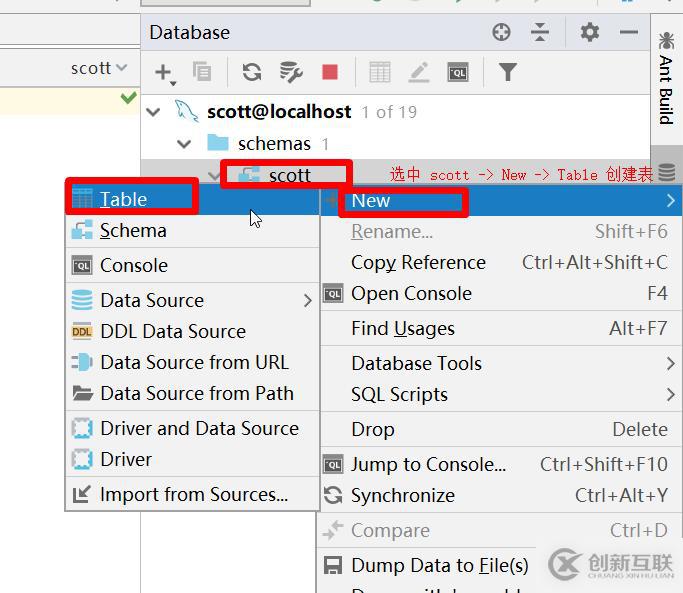Select the scott@localhost data source row
This screenshot has height=593, width=683.
point(395,112)
